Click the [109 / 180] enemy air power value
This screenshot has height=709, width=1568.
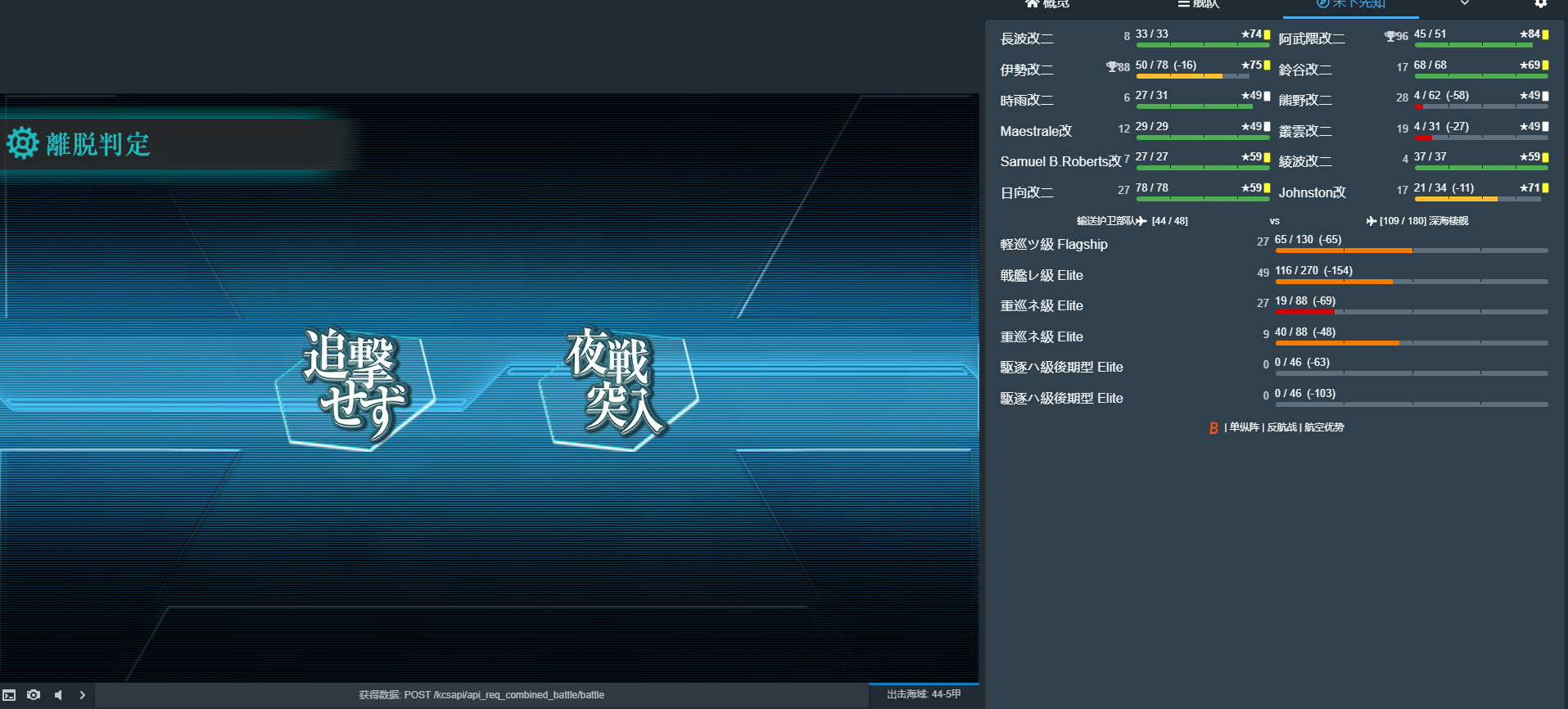click(x=1403, y=221)
